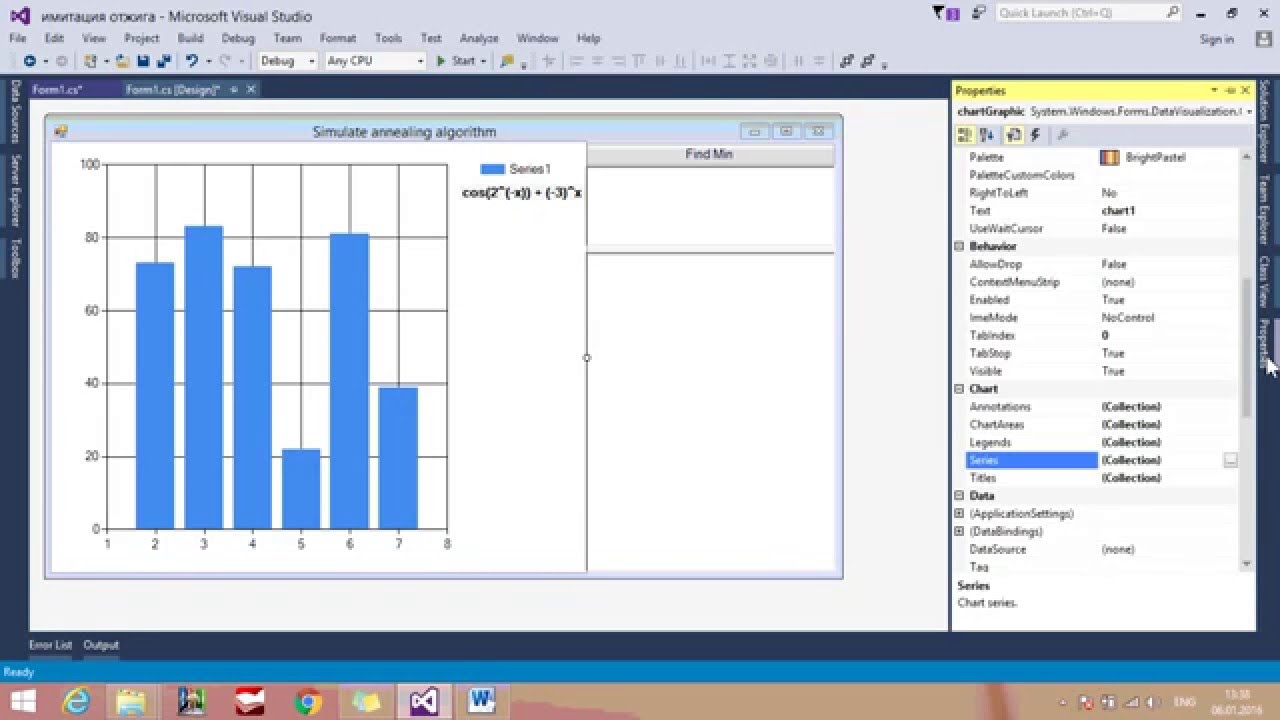The width and height of the screenshot is (1280, 720).
Task: Expand the (ApplicationSettings) property node
Action: pyautogui.click(x=959, y=514)
